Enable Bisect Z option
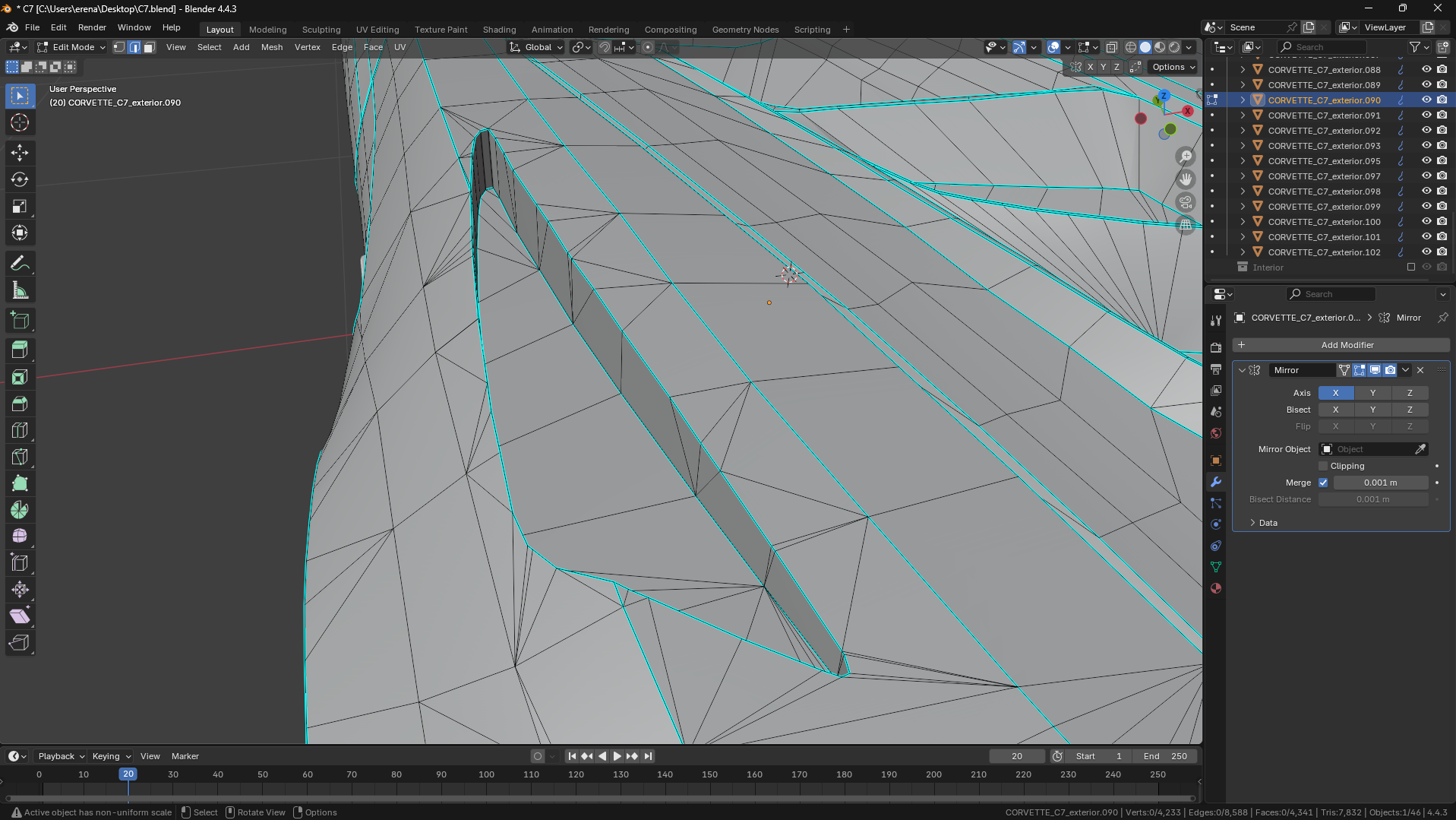The image size is (1456, 820). (x=1410, y=410)
